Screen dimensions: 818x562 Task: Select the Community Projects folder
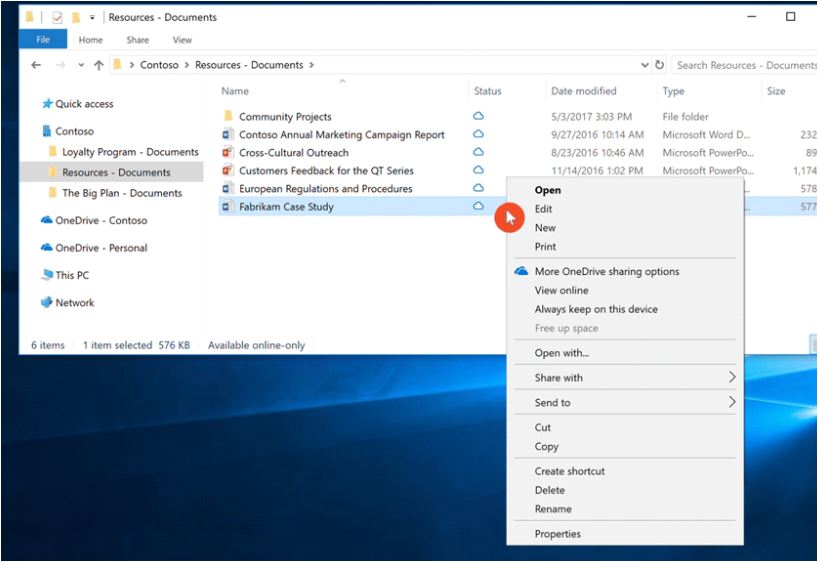coord(285,116)
